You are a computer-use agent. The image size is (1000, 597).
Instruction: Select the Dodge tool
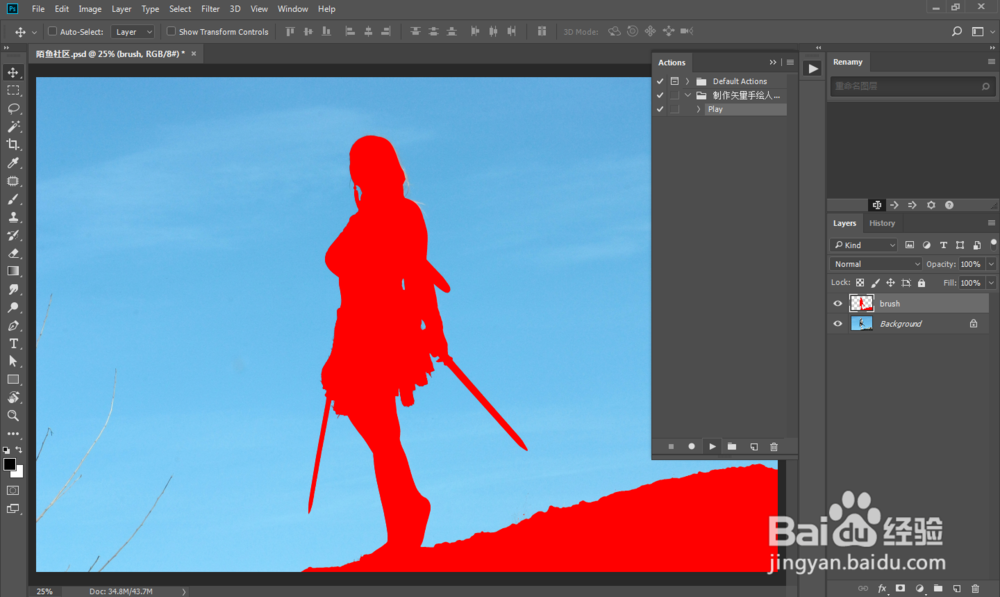(x=13, y=307)
